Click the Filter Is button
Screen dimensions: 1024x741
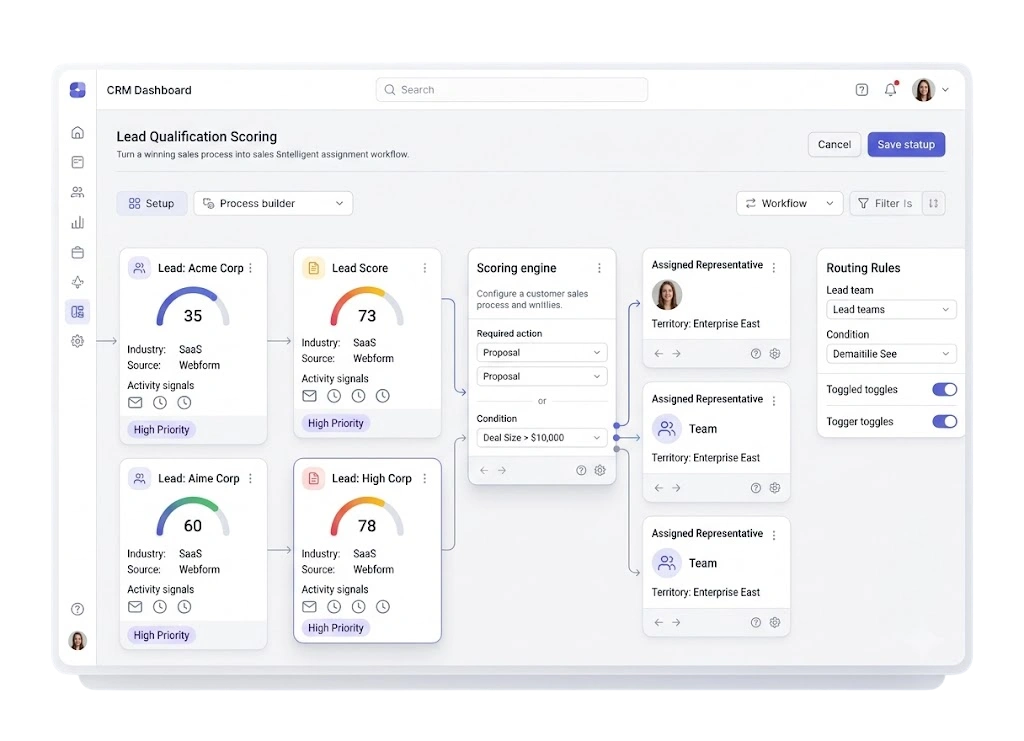click(x=885, y=204)
